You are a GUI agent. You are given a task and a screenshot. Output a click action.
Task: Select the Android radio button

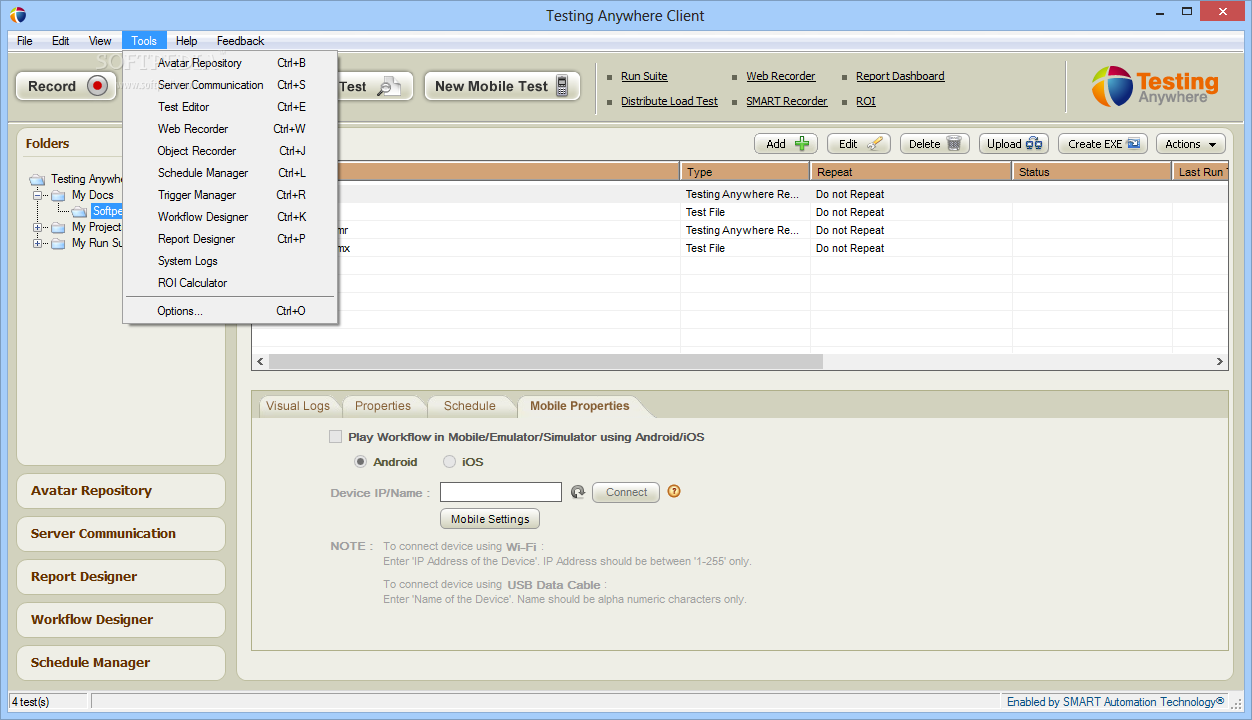tap(361, 462)
